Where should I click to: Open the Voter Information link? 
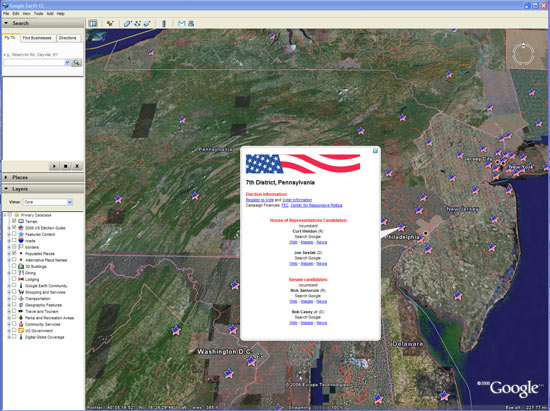pyautogui.click(x=297, y=200)
